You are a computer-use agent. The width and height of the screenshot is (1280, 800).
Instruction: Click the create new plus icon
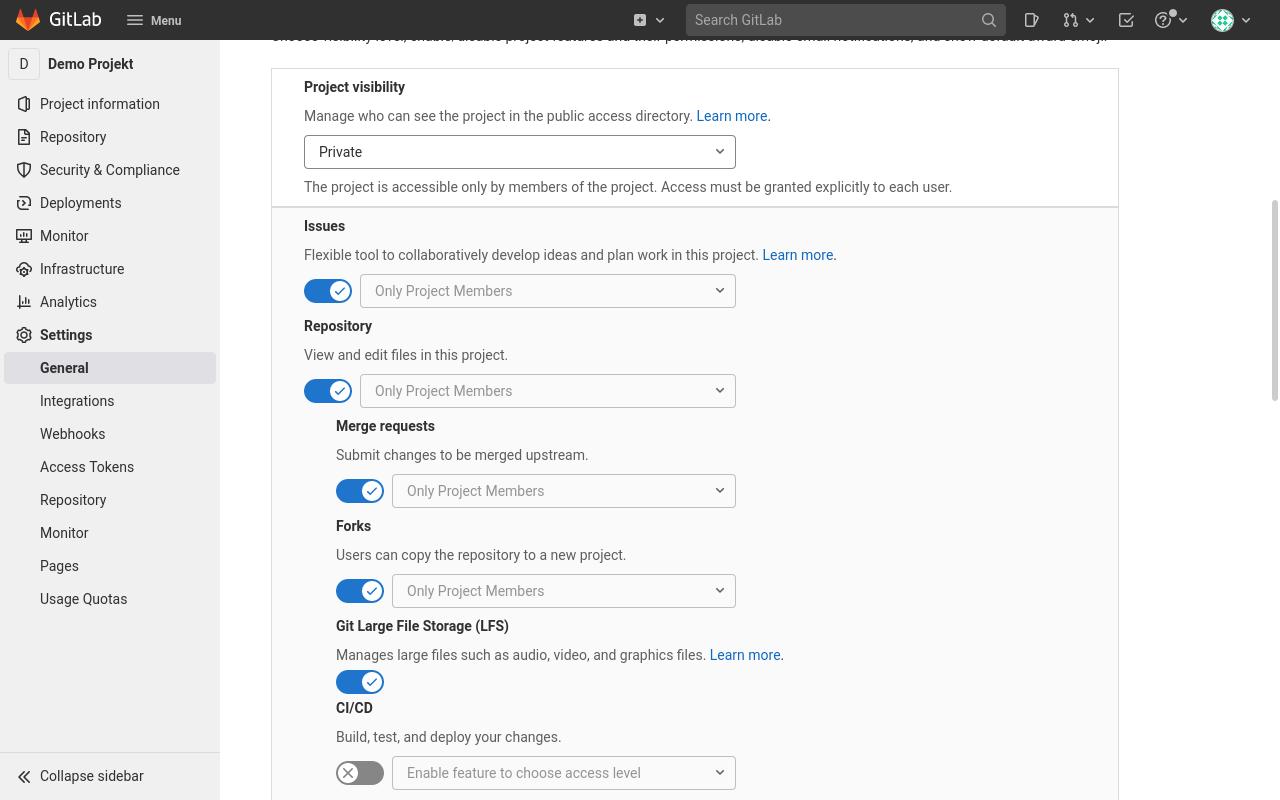click(x=647, y=20)
